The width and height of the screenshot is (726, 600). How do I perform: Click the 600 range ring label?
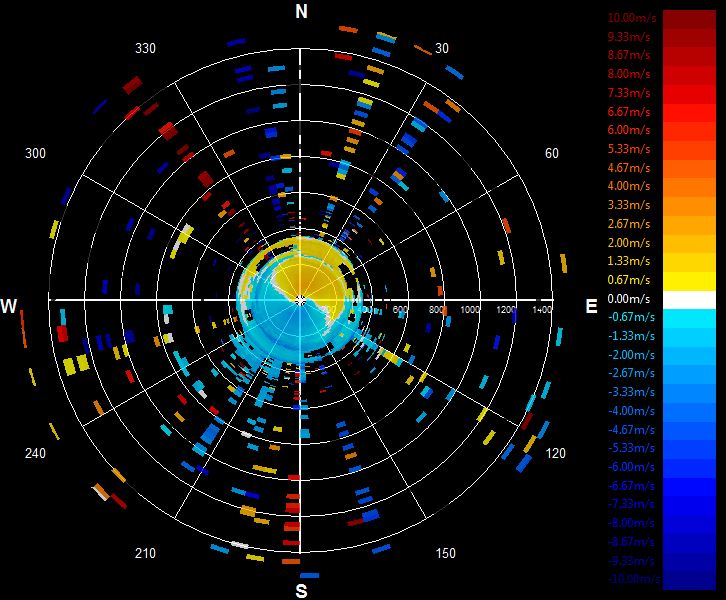pos(401,309)
